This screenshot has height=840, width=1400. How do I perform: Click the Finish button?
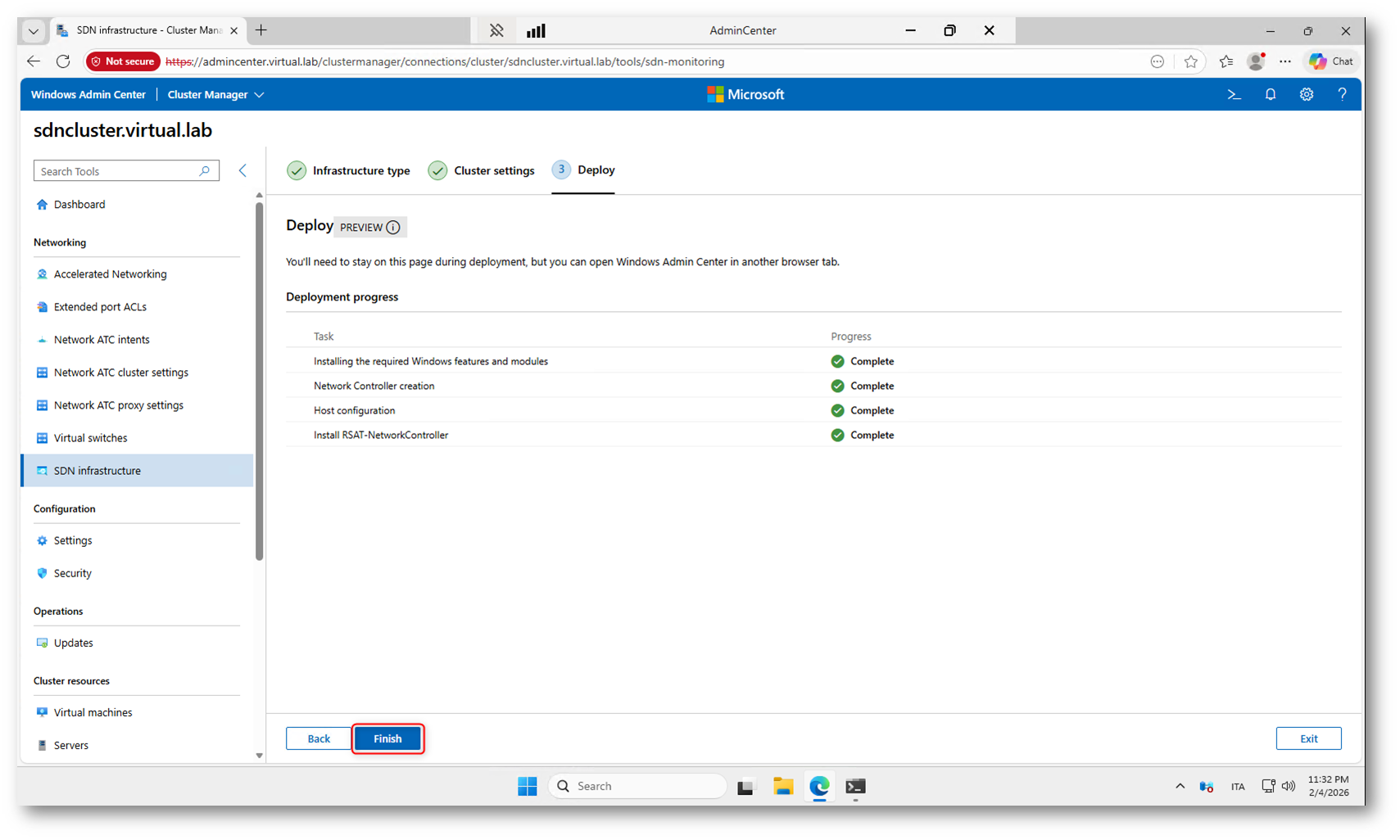387,738
